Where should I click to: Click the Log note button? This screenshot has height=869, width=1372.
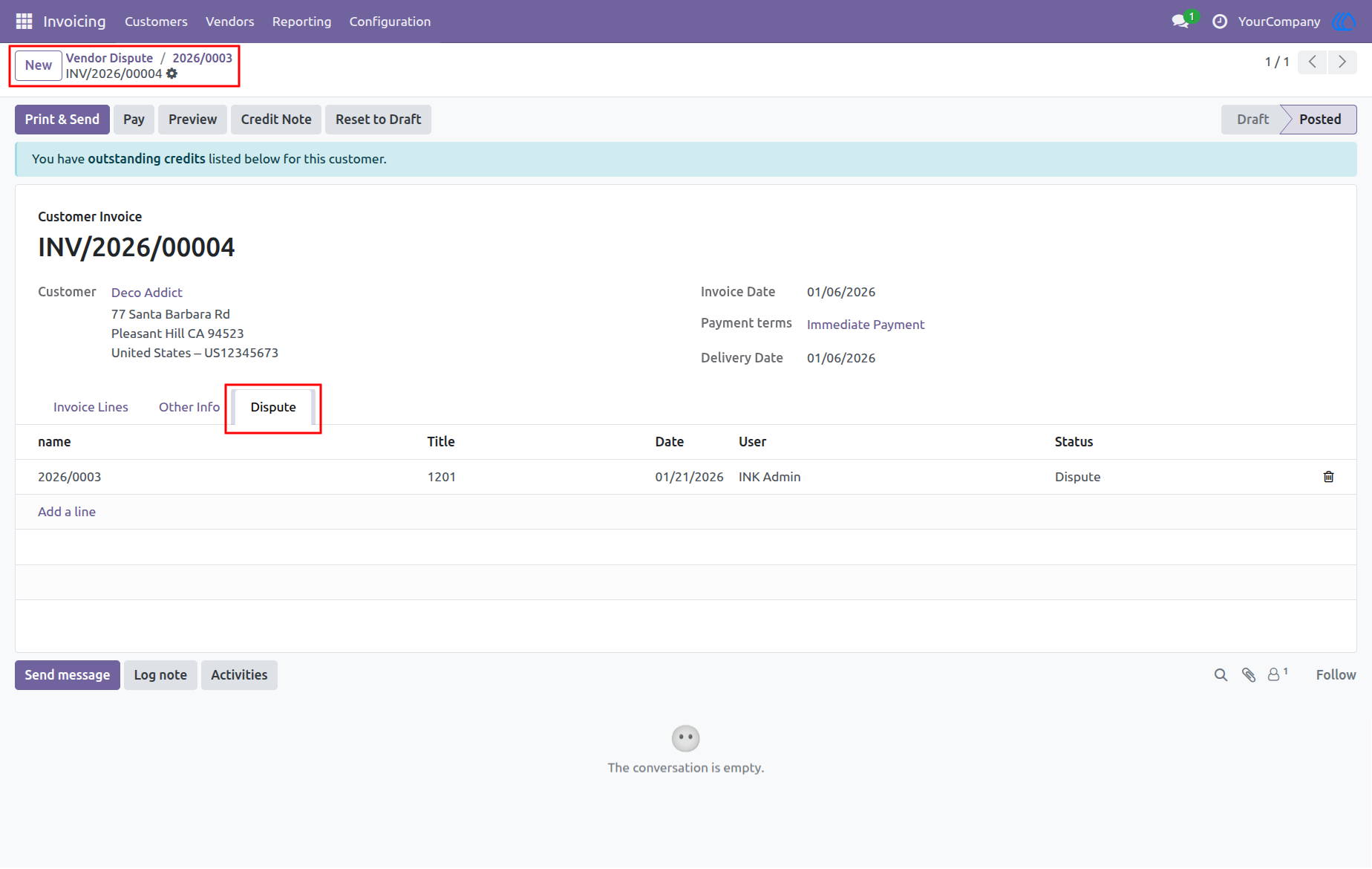coord(160,675)
